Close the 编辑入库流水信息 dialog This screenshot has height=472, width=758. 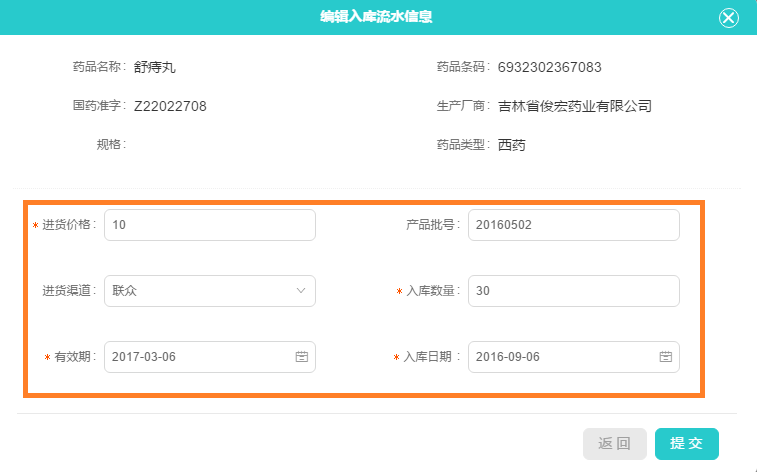pos(729,18)
